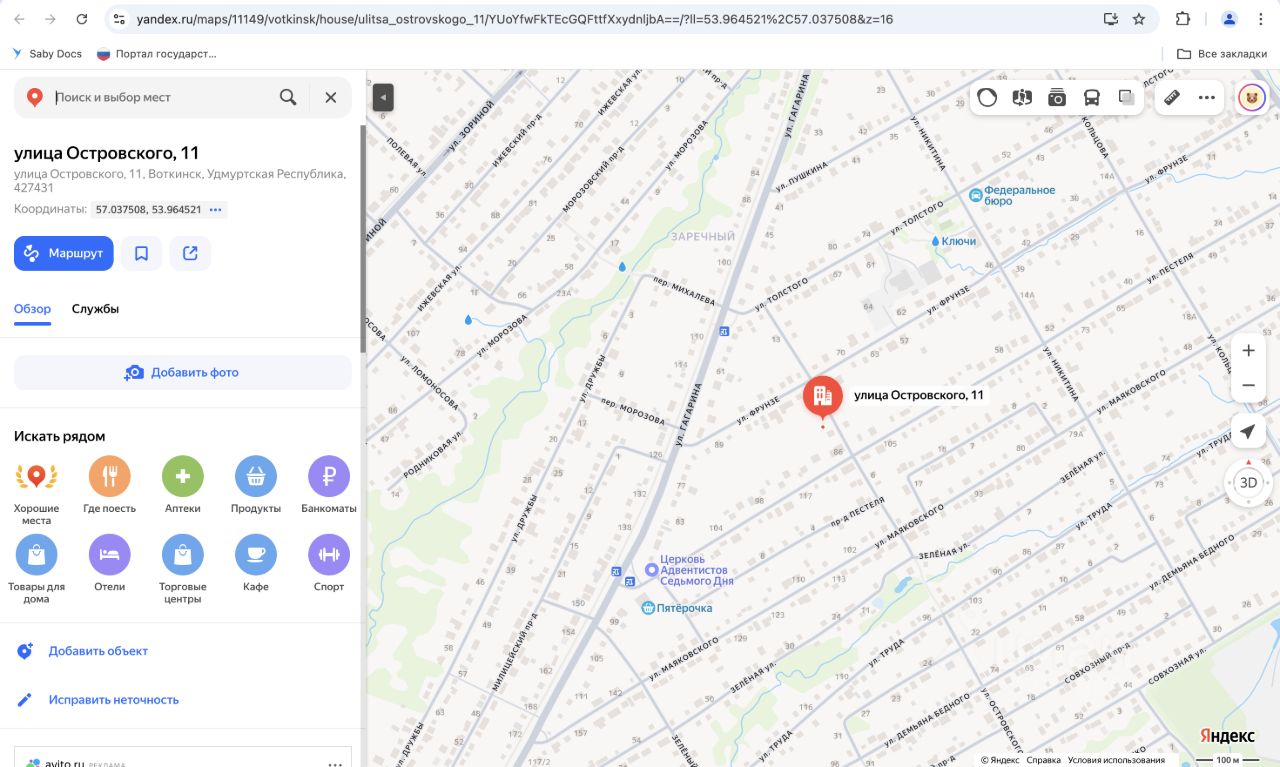
Task: Focus the "Поиск и выбор мест" search field
Action: [160, 97]
